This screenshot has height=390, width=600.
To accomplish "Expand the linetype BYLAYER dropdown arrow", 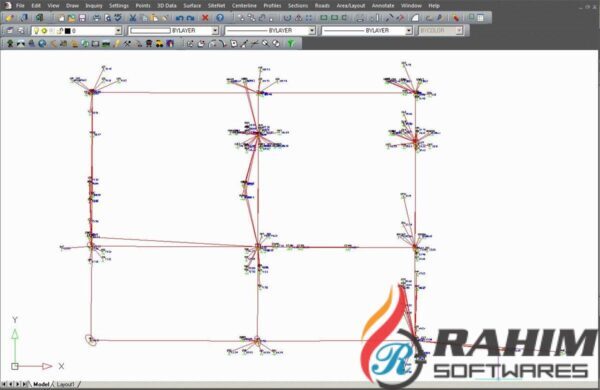I will click(x=312, y=31).
